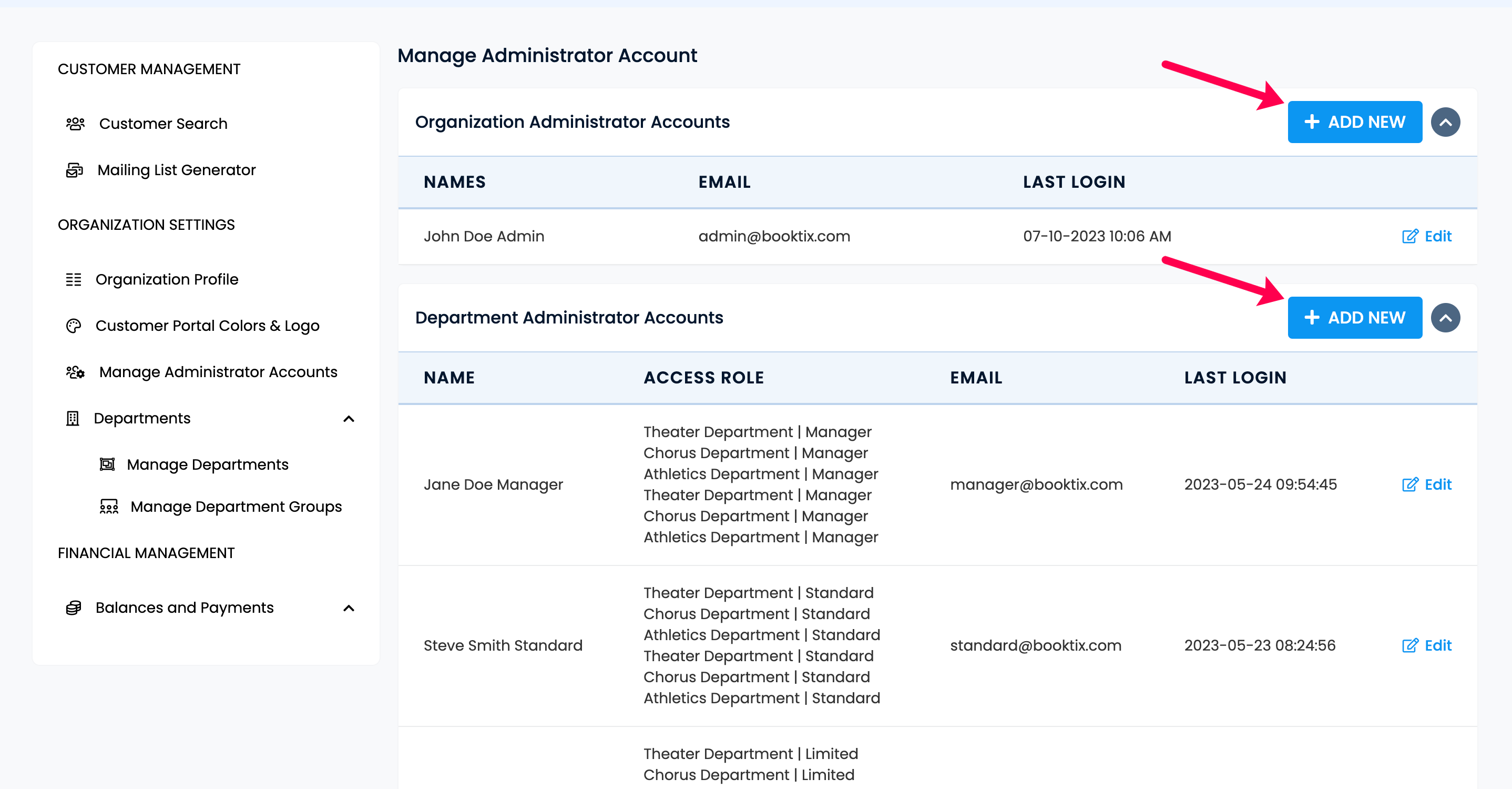The image size is (1512, 789).
Task: Open Customer Search in sidebar
Action: click(x=163, y=124)
